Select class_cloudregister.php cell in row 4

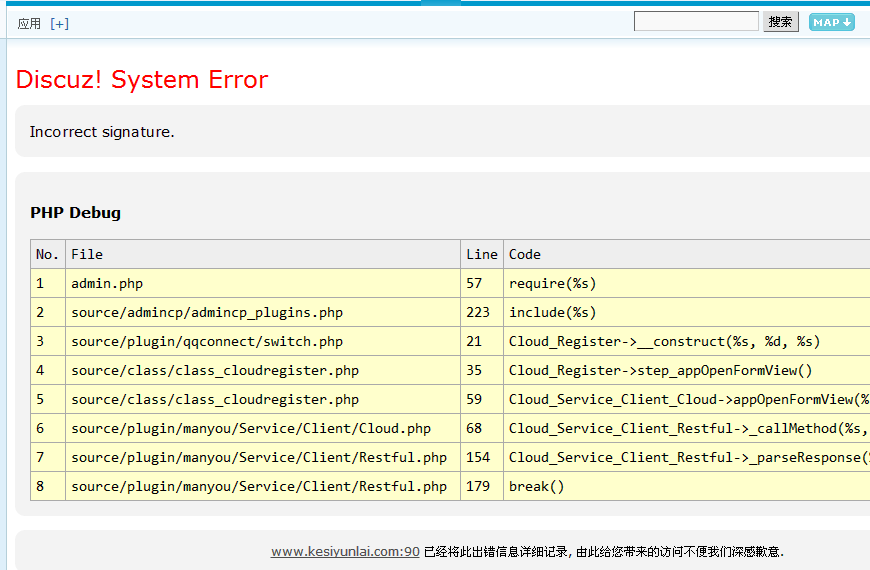pyautogui.click(x=263, y=370)
